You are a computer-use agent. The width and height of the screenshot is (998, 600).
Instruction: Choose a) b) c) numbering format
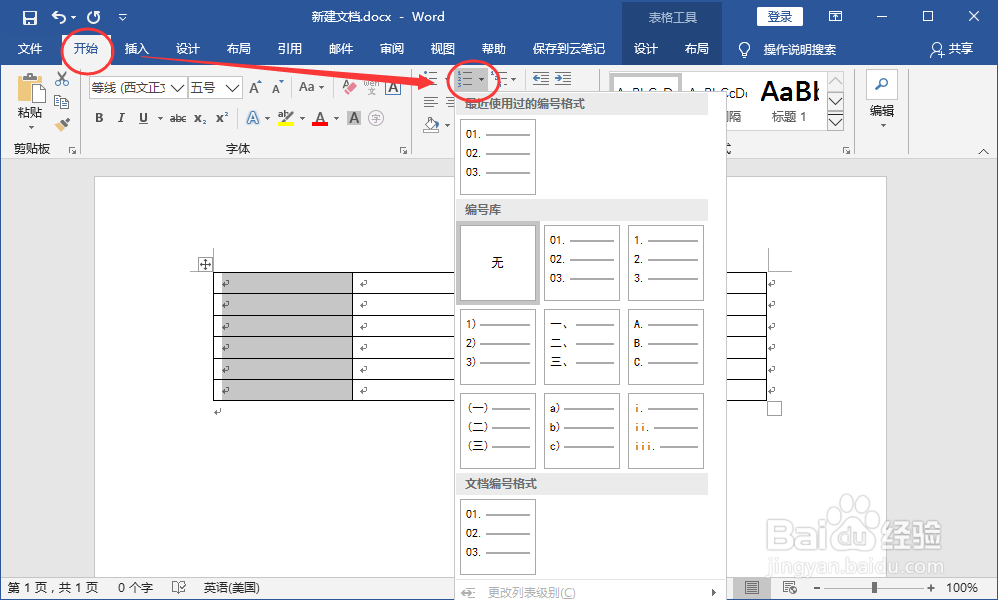tap(582, 431)
